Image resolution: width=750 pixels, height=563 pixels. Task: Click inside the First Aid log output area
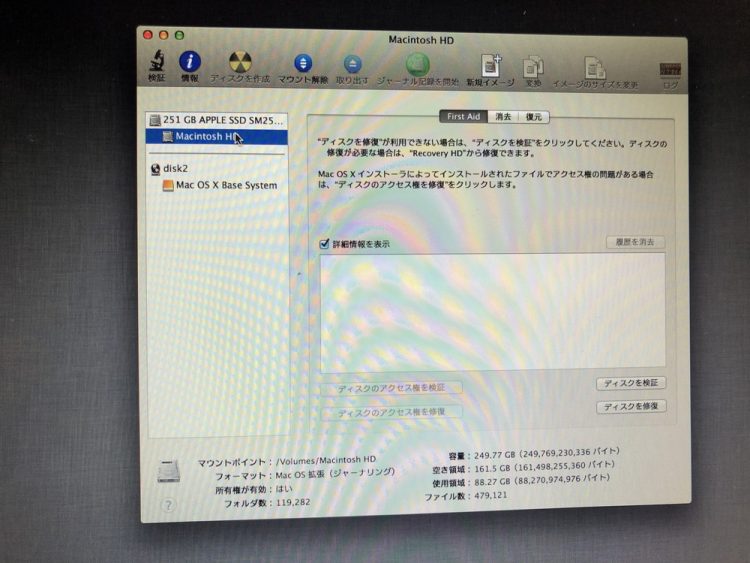(x=492, y=313)
